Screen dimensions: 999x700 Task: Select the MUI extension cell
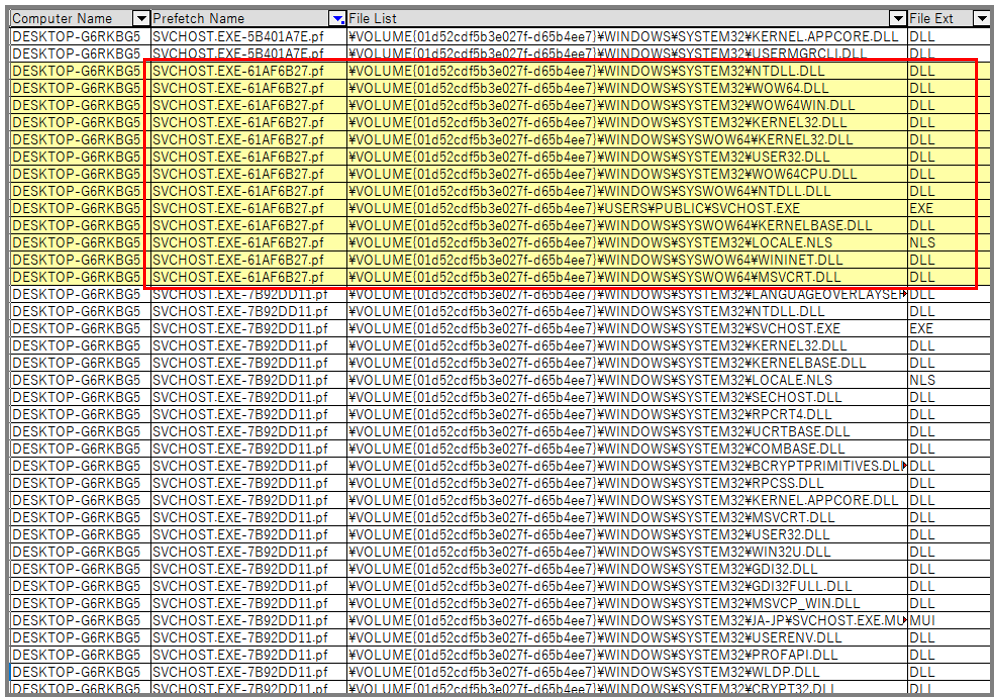point(949,620)
